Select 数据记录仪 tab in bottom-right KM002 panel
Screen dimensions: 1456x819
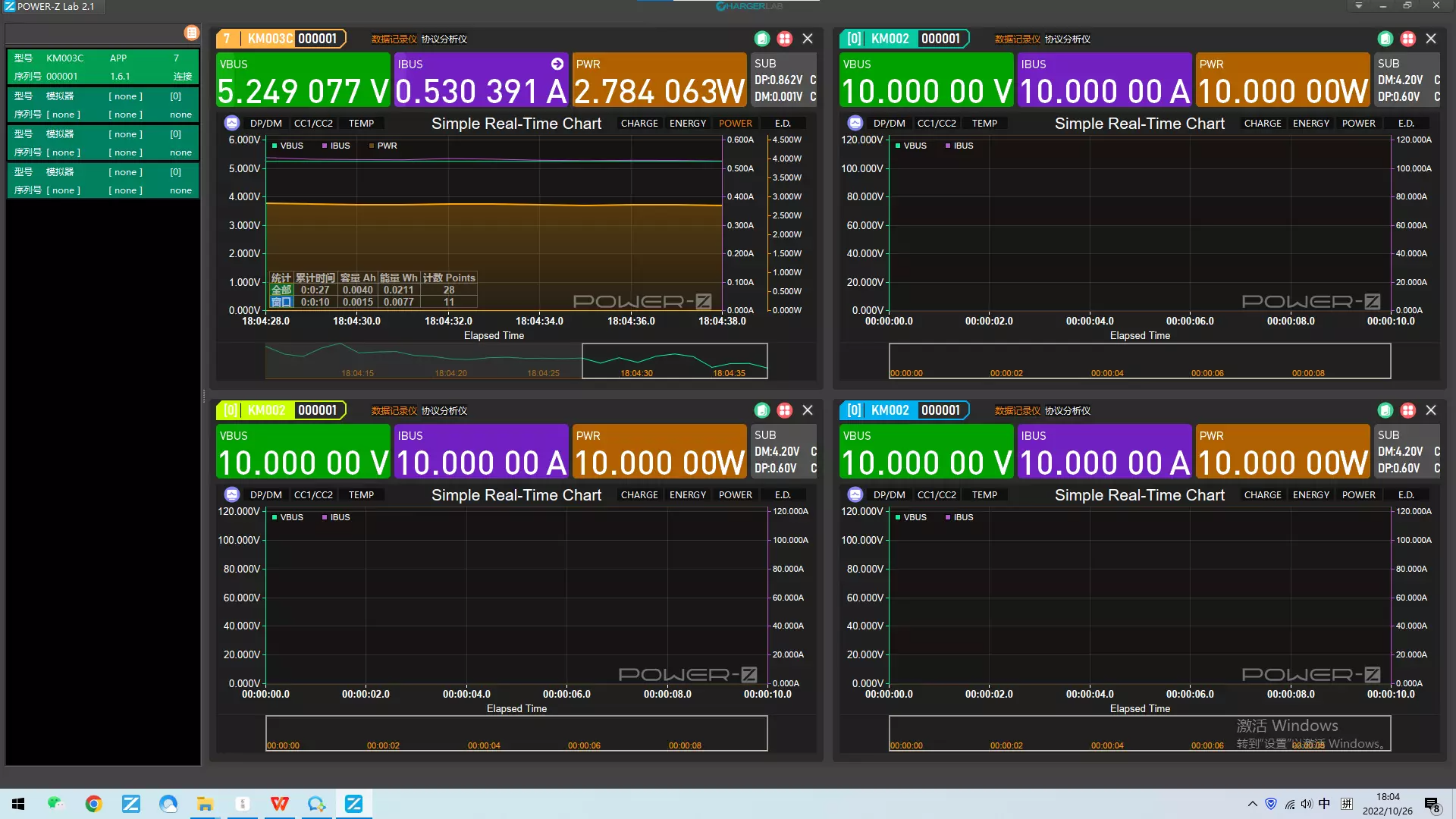[x=1017, y=411]
